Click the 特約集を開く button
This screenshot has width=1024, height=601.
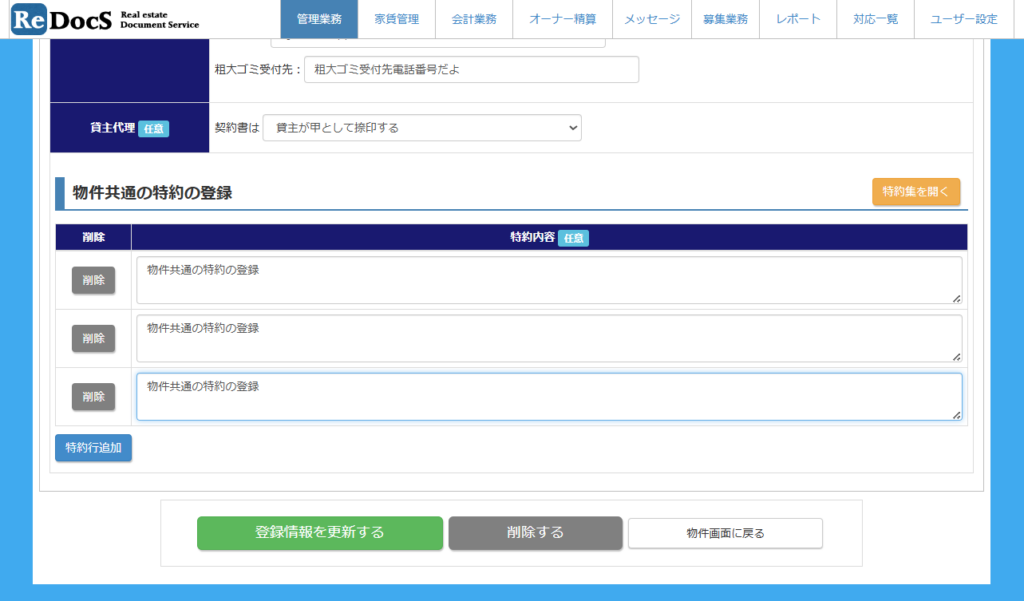click(916, 191)
